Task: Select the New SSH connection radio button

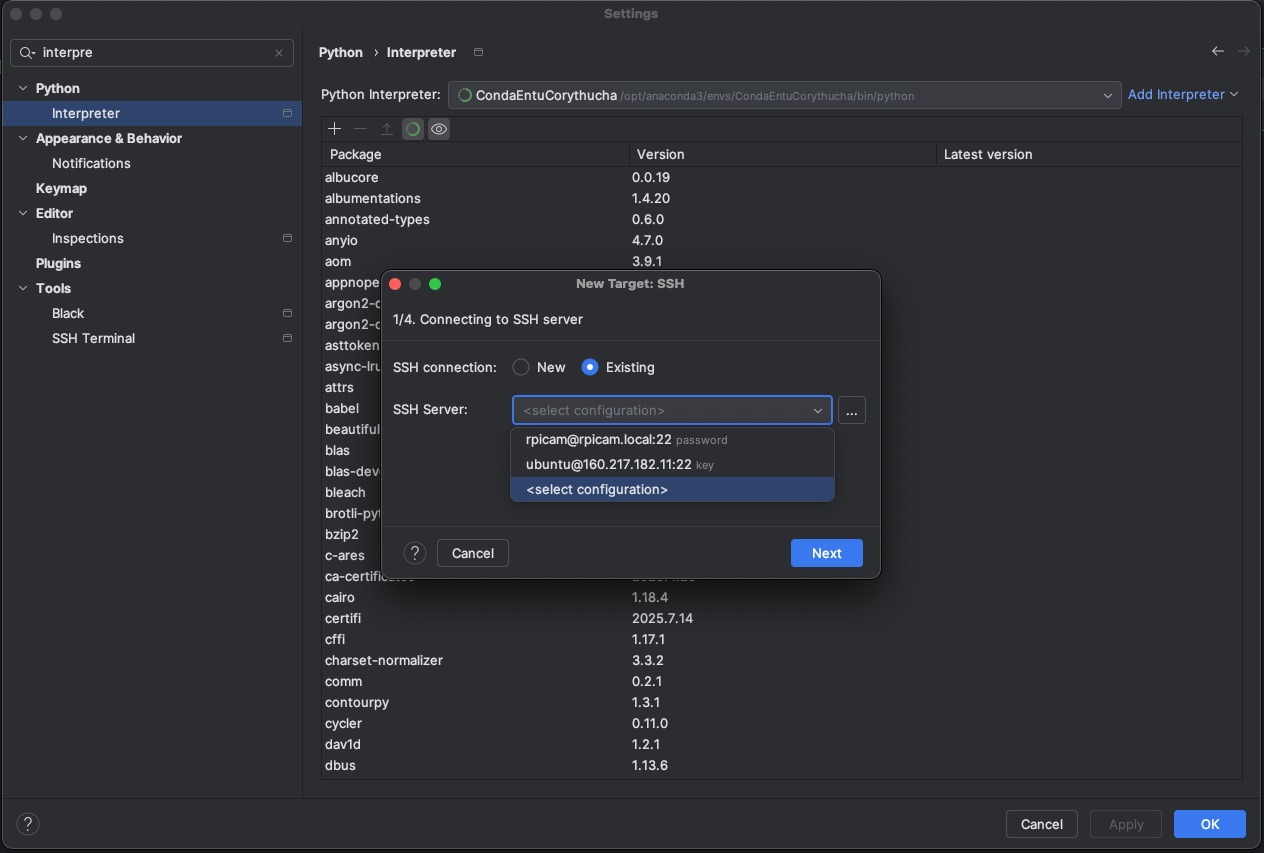Action: [521, 367]
